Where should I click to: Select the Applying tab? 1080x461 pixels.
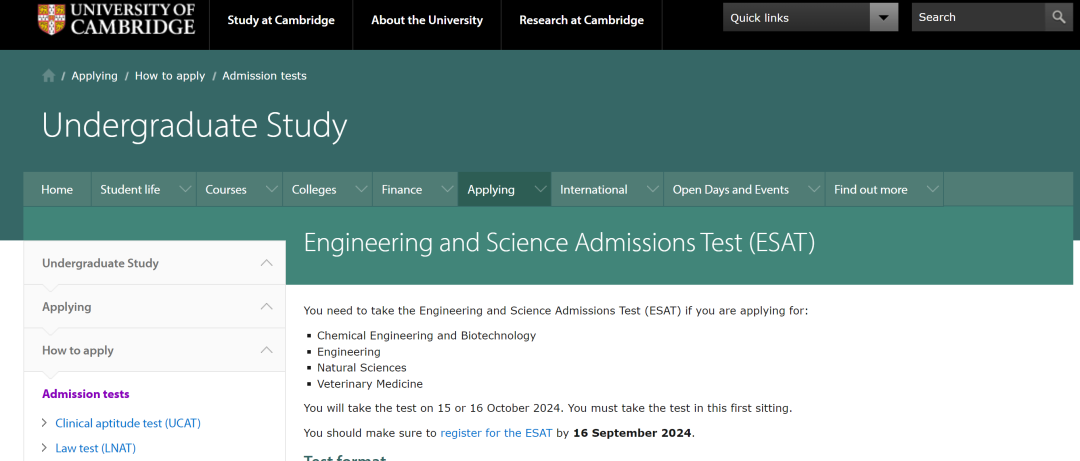(490, 189)
